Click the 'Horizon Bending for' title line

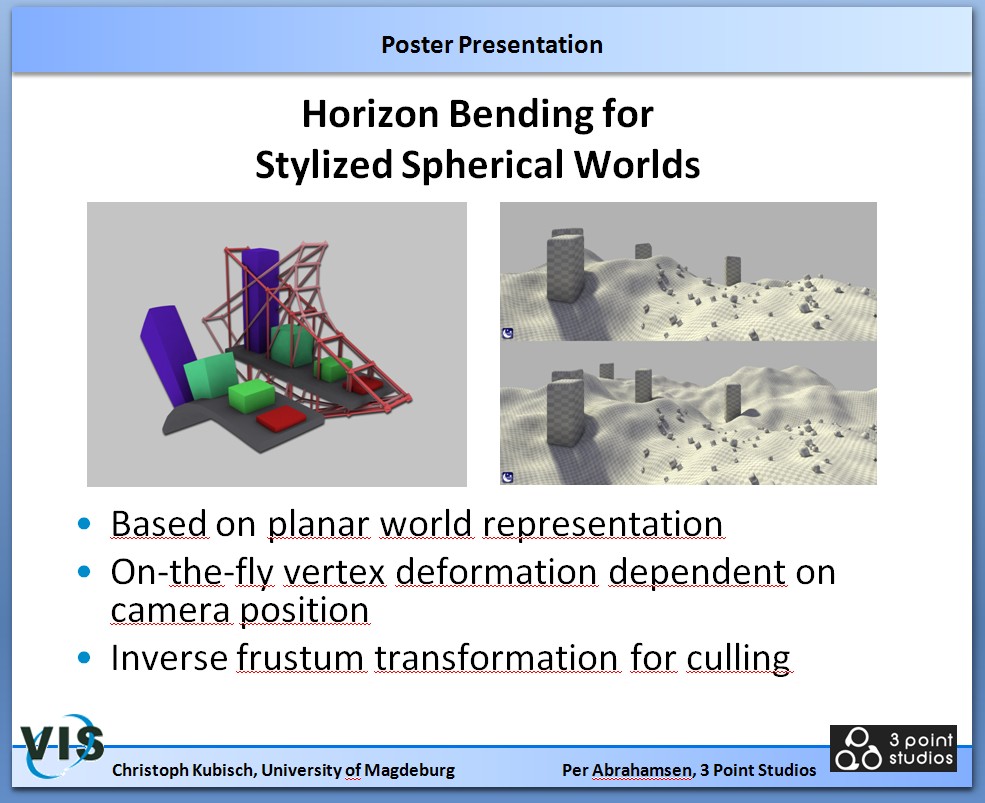477,114
